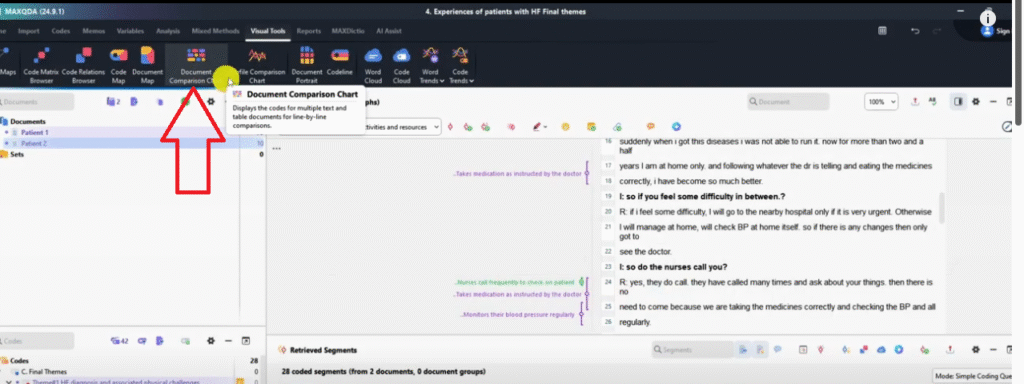Click the Segments search field

(692, 350)
